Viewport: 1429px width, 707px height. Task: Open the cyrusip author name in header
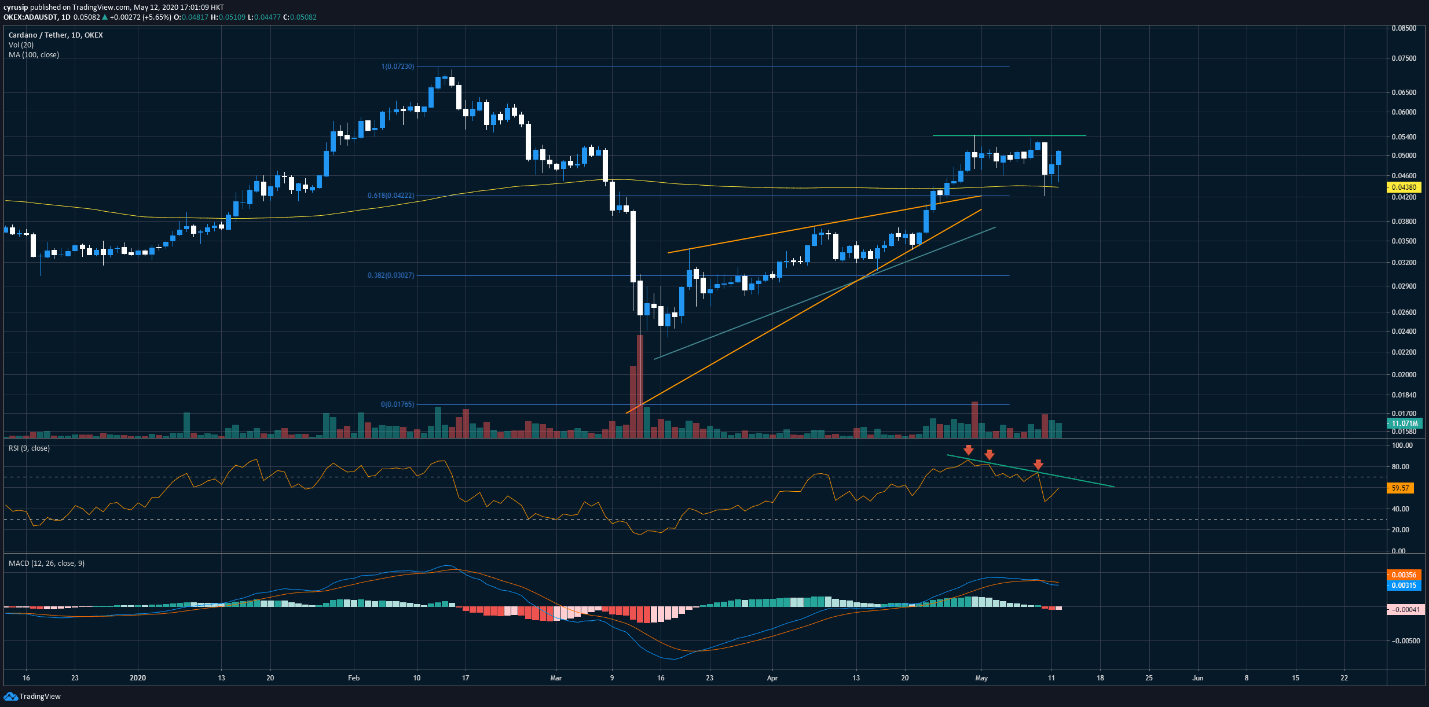(18, 5)
